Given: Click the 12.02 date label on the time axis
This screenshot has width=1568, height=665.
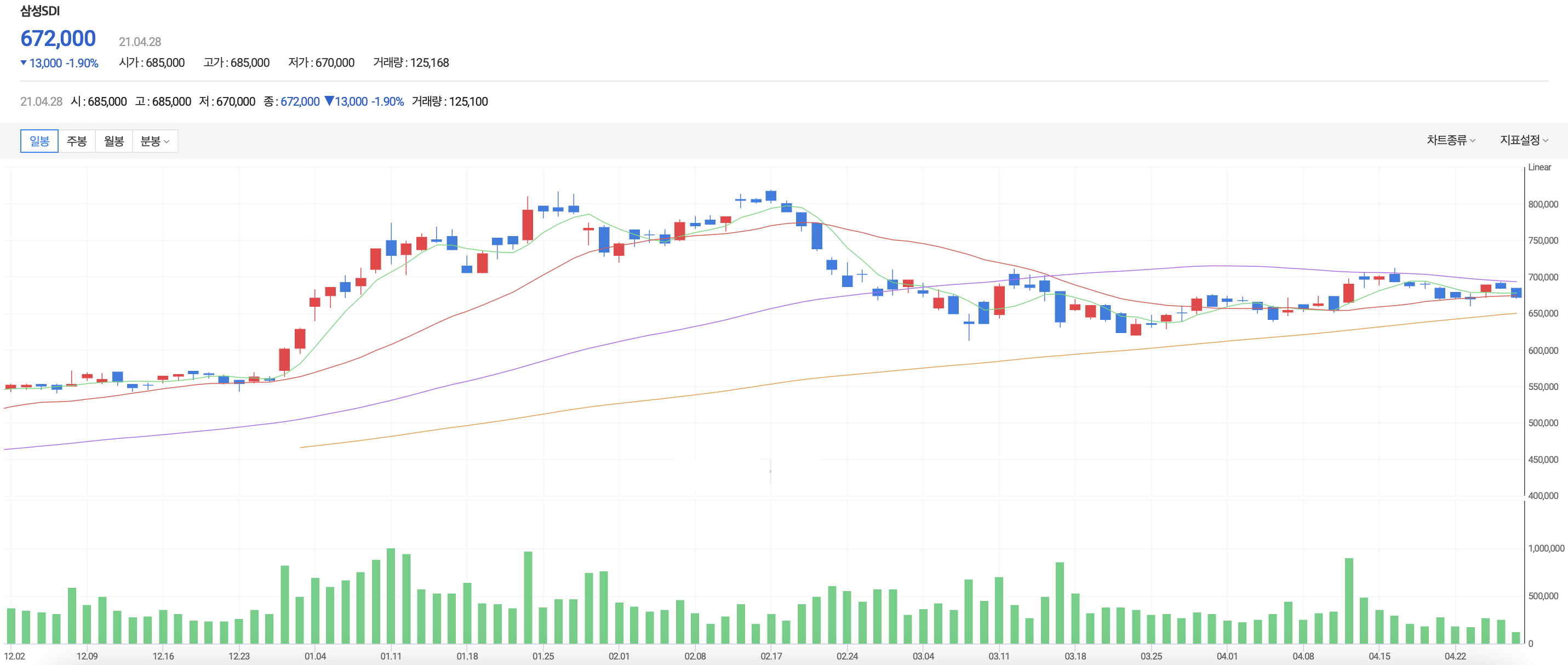Looking at the screenshot, I should (15, 656).
